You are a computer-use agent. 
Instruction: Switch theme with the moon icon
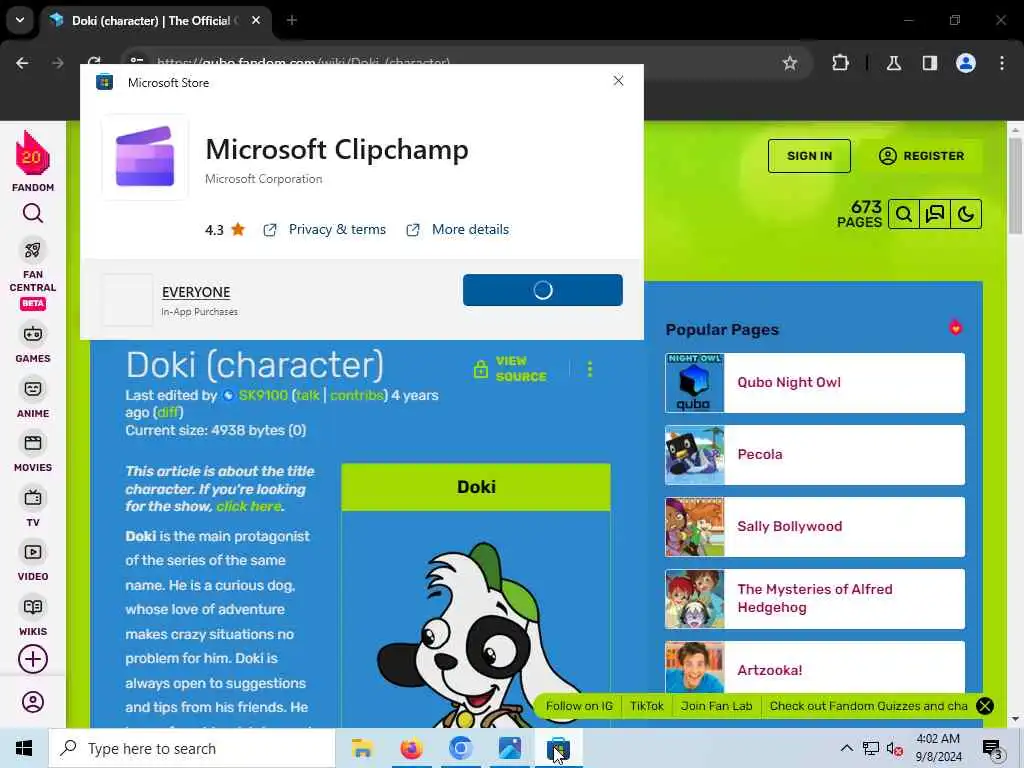coord(966,214)
